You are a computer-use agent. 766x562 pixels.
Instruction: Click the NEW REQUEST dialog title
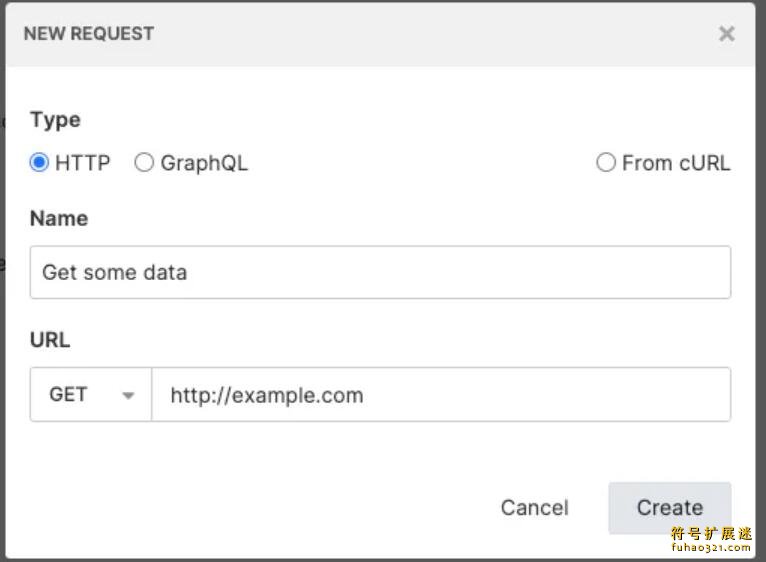click(x=89, y=34)
